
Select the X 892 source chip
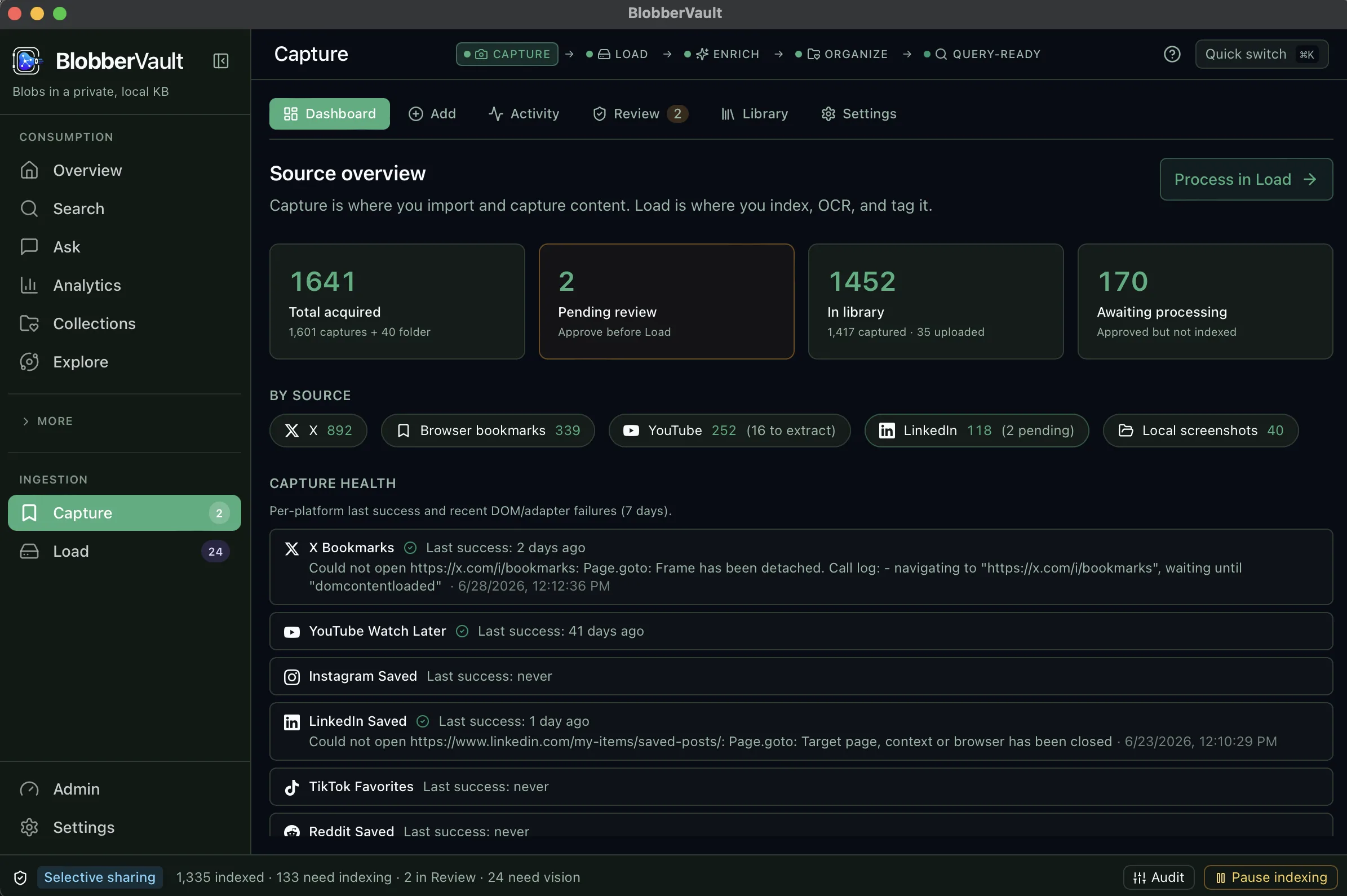(318, 431)
